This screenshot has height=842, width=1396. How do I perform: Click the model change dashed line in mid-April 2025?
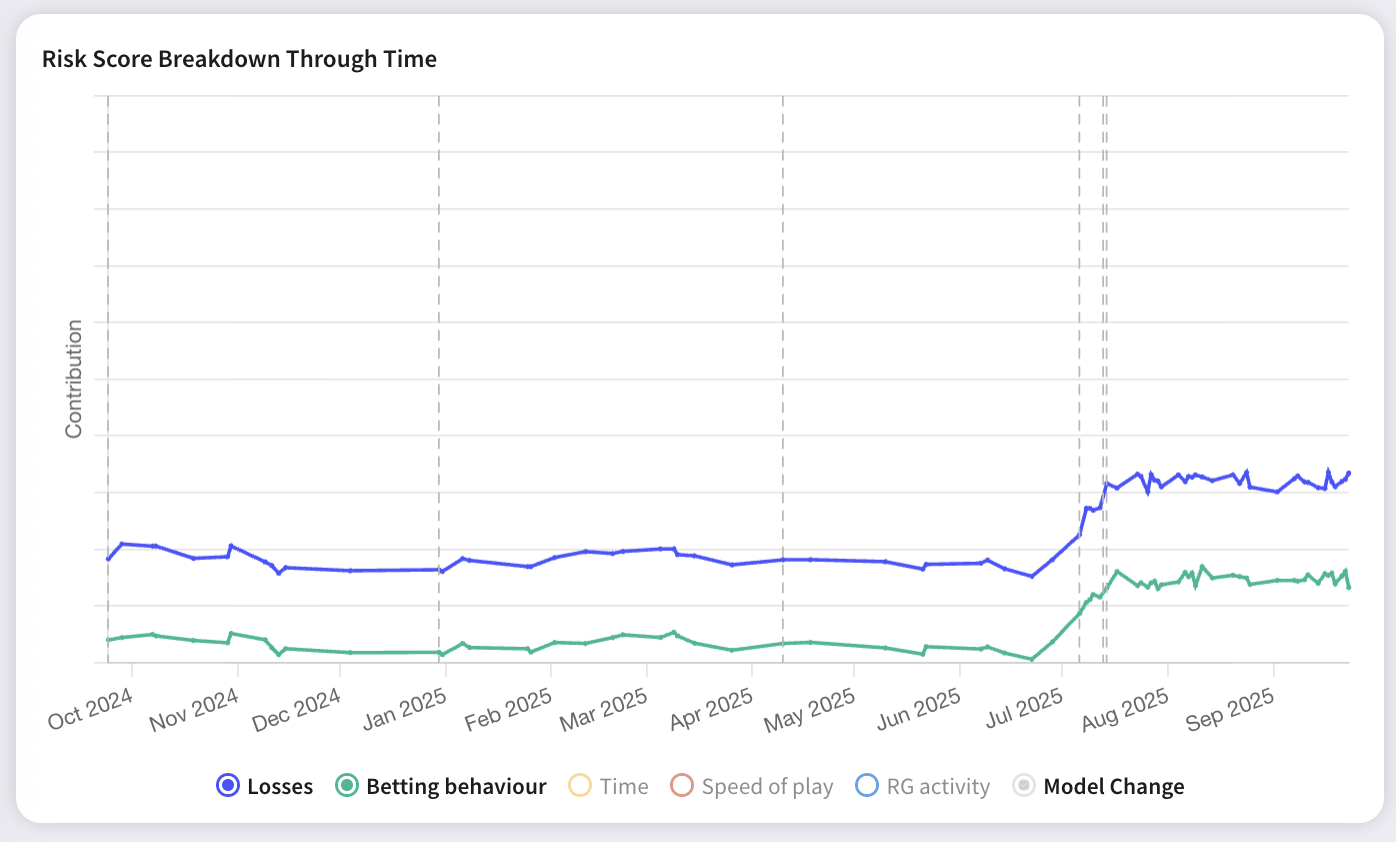(x=782, y=300)
